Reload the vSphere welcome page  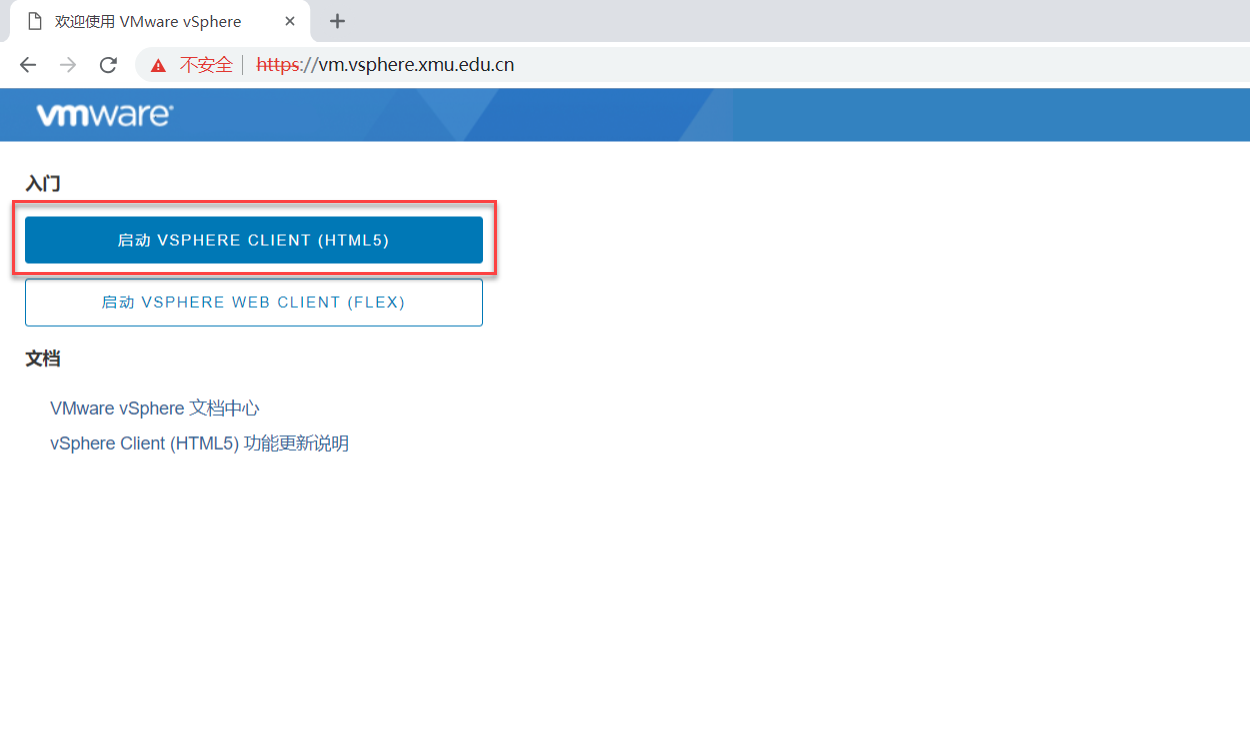click(108, 65)
